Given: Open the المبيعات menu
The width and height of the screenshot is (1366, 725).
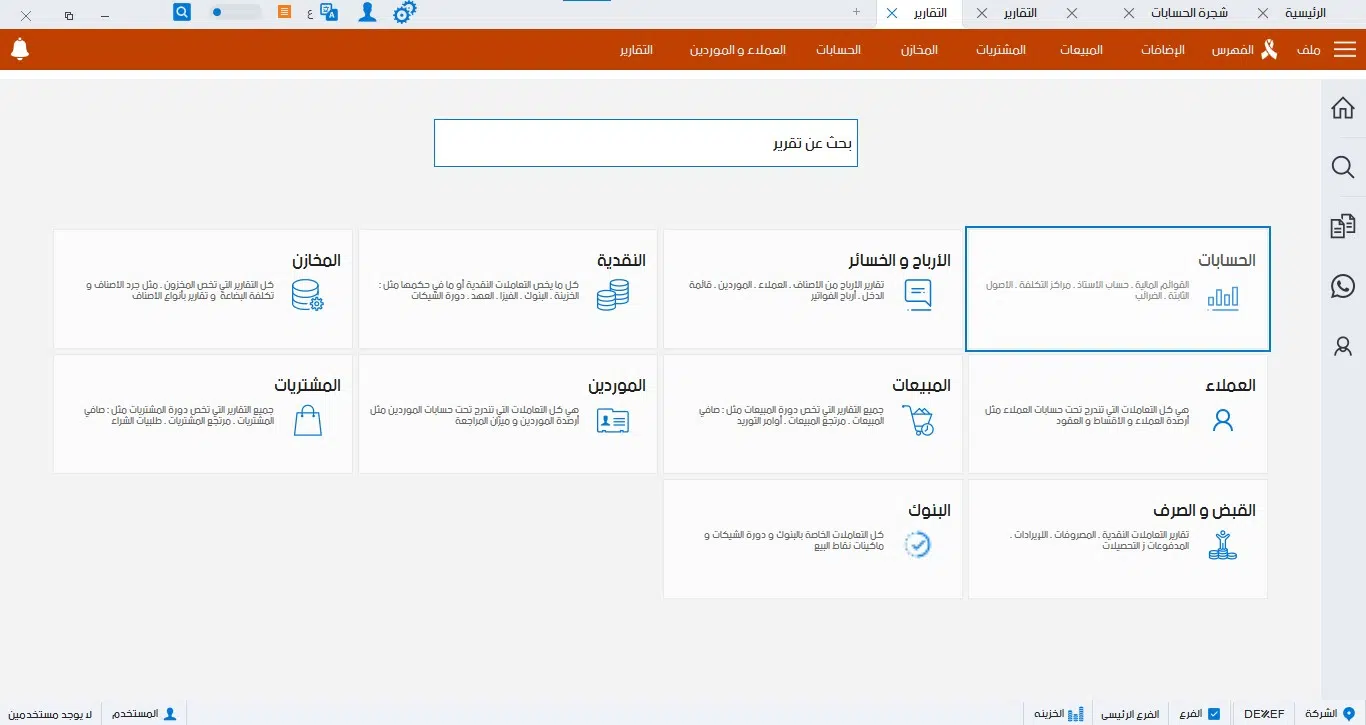Looking at the screenshot, I should (1081, 49).
